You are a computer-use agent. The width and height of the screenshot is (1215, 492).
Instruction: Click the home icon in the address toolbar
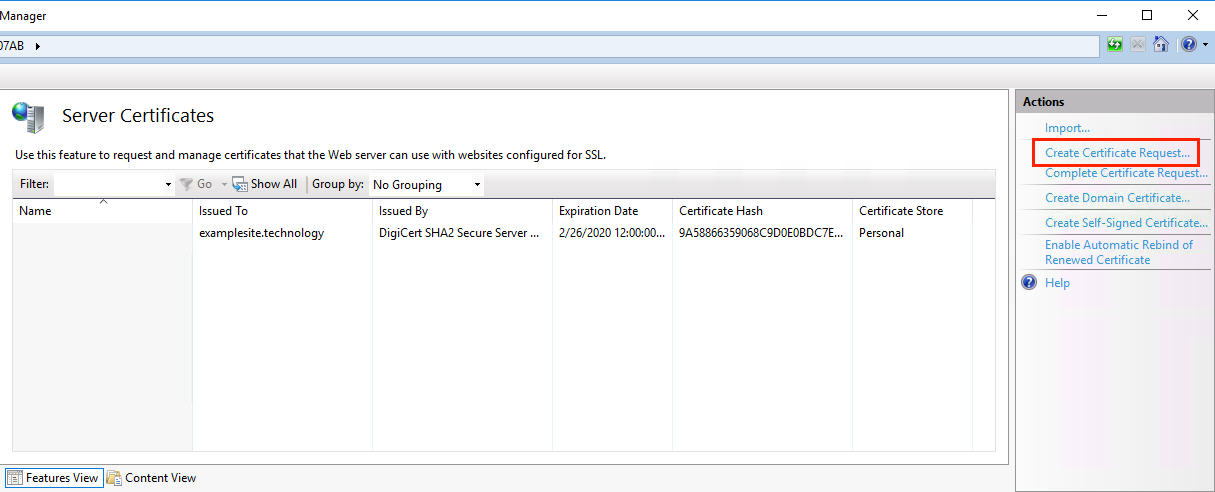[x=1161, y=45]
